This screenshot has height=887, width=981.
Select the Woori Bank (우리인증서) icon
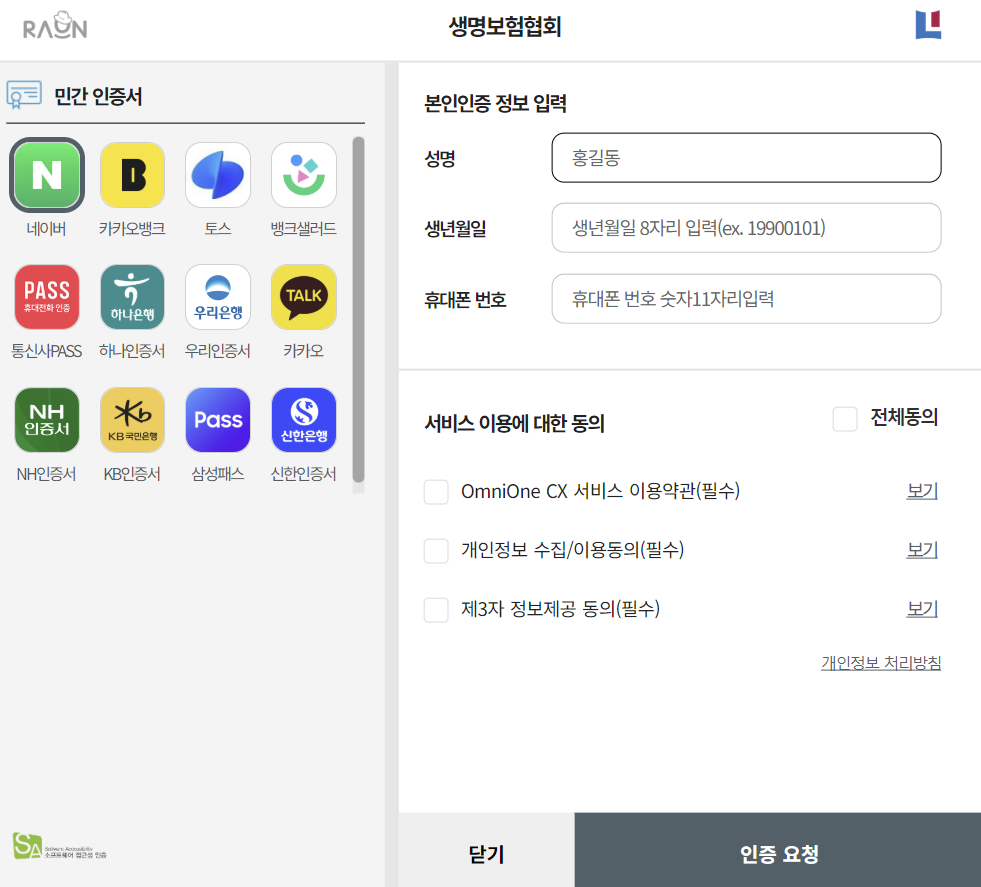tap(218, 297)
